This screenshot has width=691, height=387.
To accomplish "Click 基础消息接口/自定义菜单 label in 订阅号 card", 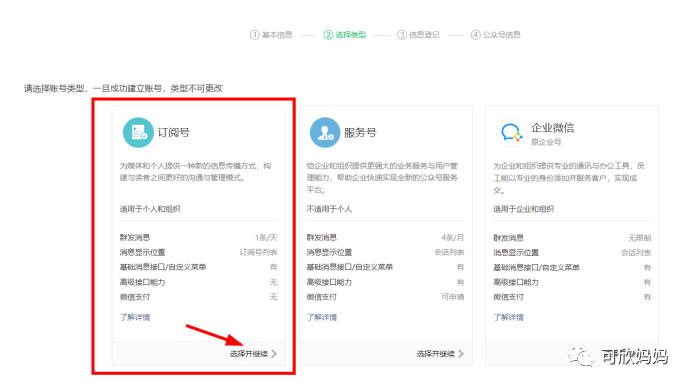I will (x=163, y=267).
